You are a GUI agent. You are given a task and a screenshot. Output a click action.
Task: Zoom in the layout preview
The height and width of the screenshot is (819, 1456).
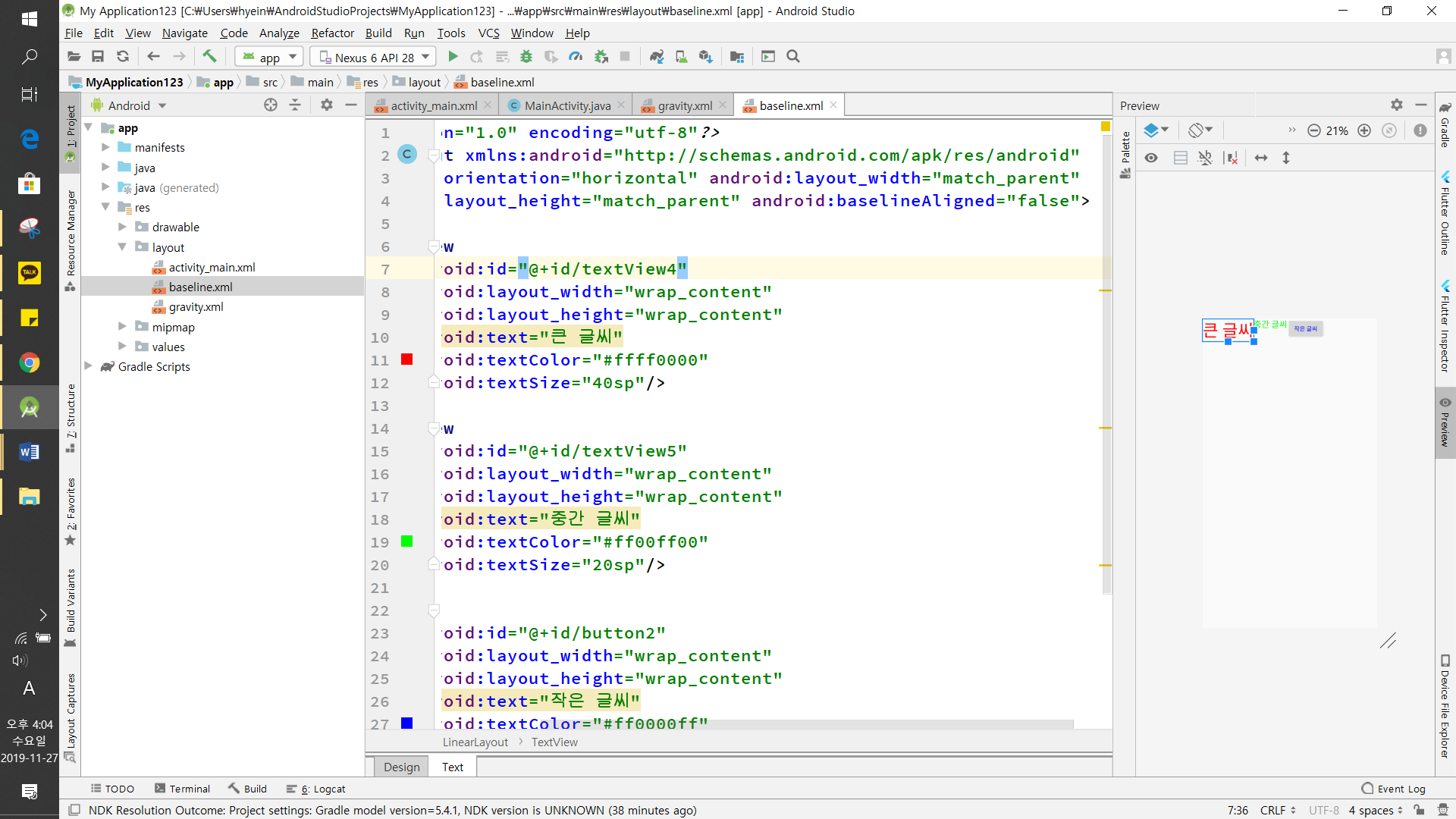click(x=1364, y=130)
